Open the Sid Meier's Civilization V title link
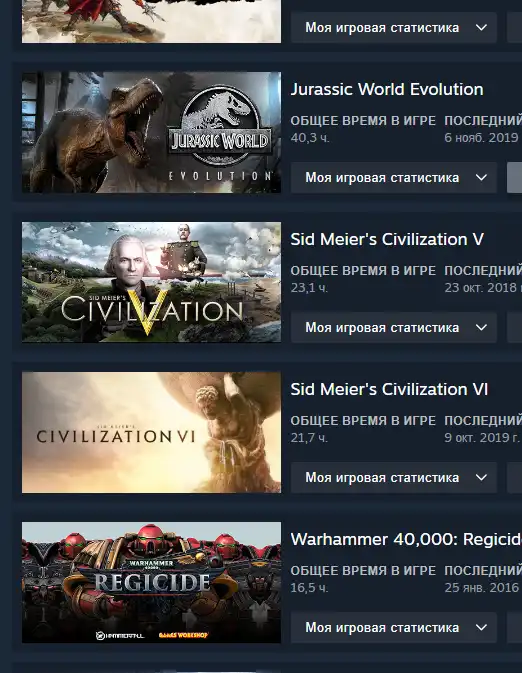 pos(387,239)
